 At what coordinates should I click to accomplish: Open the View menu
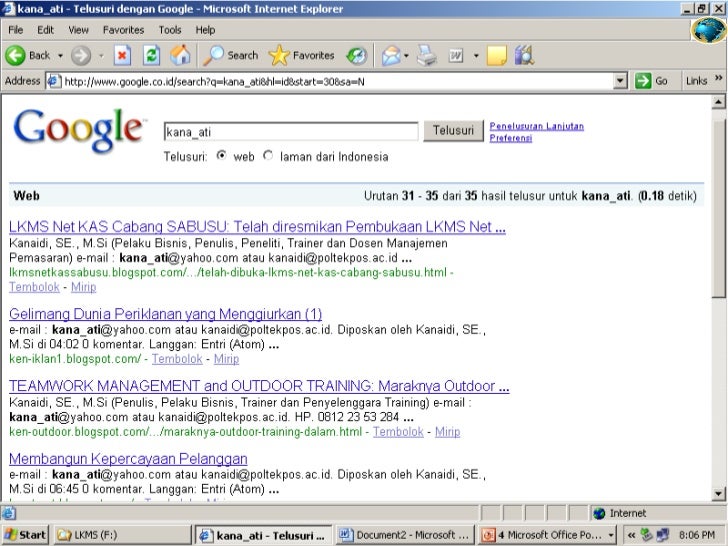click(78, 30)
